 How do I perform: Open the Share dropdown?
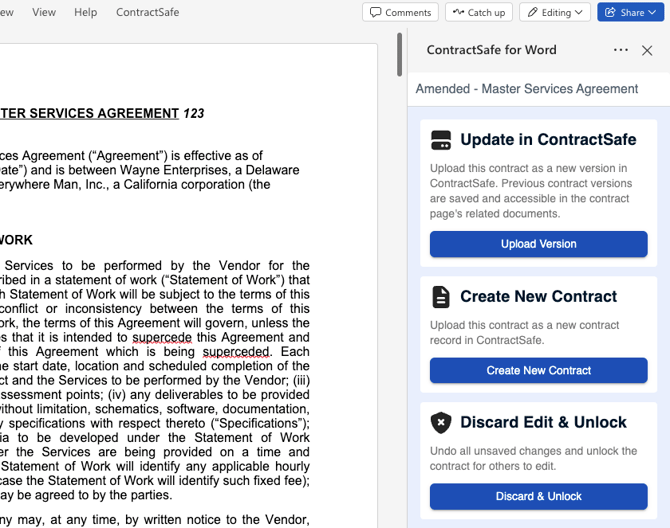point(630,12)
